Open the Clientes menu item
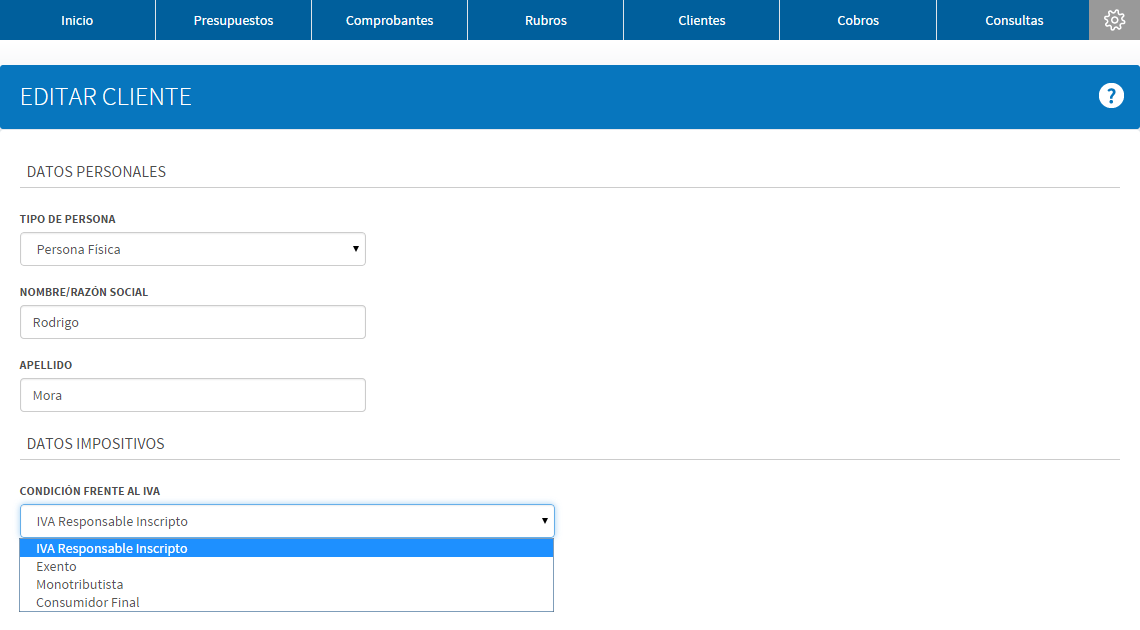Image resolution: width=1140 pixels, height=630 pixels. 702,20
